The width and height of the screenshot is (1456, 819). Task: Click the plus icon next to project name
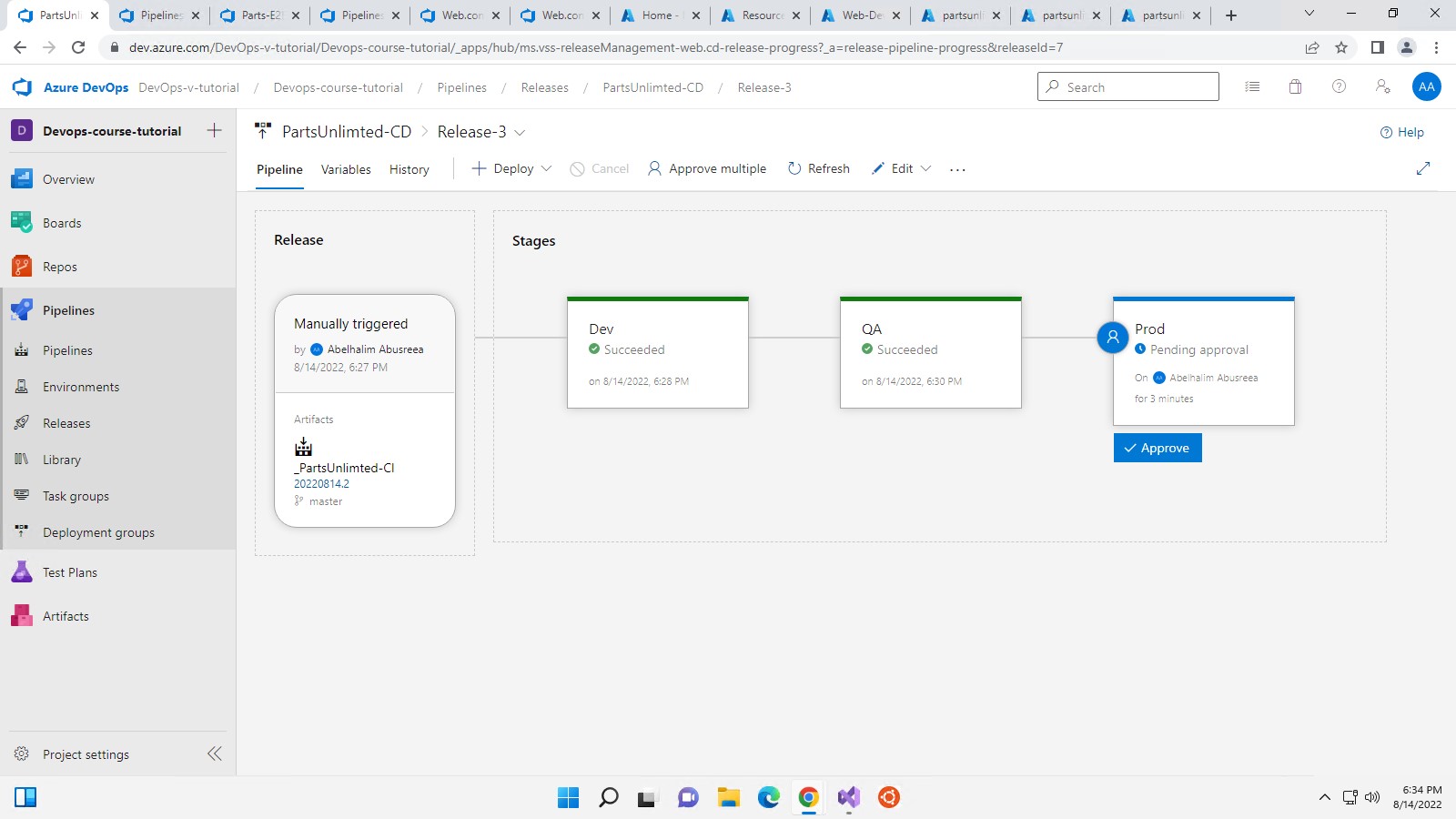coord(214,130)
